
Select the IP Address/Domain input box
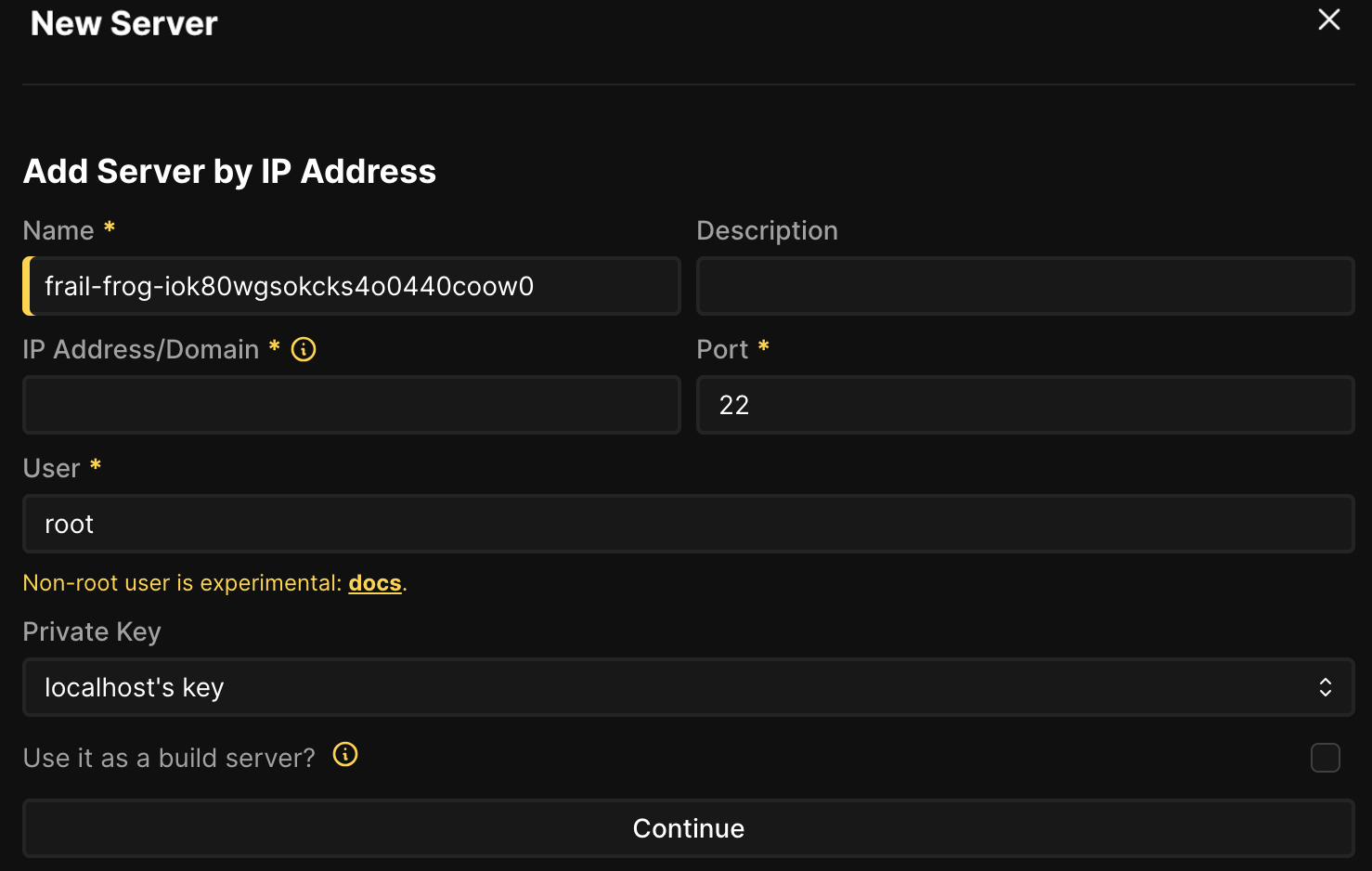(x=351, y=405)
